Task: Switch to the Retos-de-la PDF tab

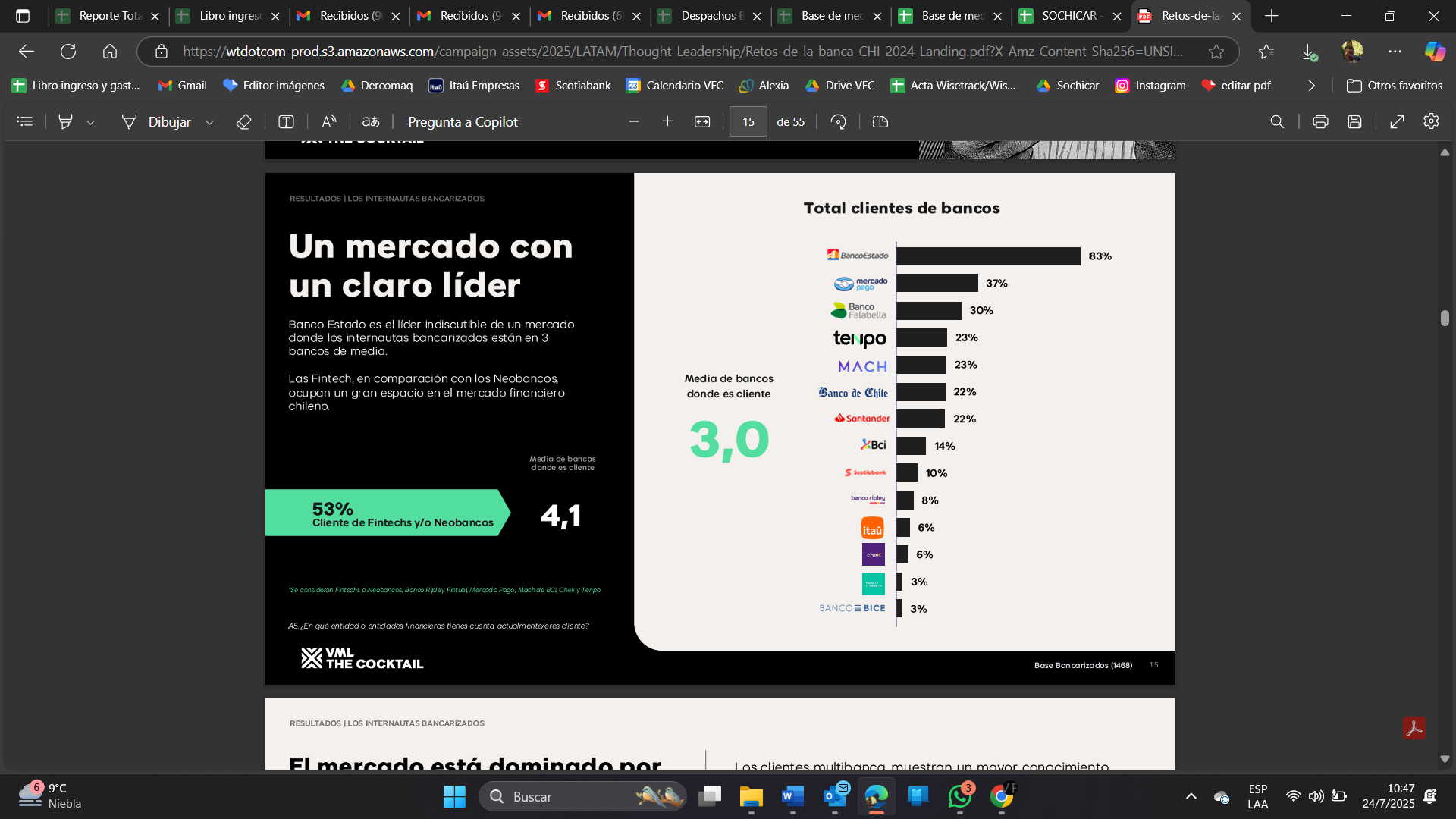Action: (x=1189, y=16)
